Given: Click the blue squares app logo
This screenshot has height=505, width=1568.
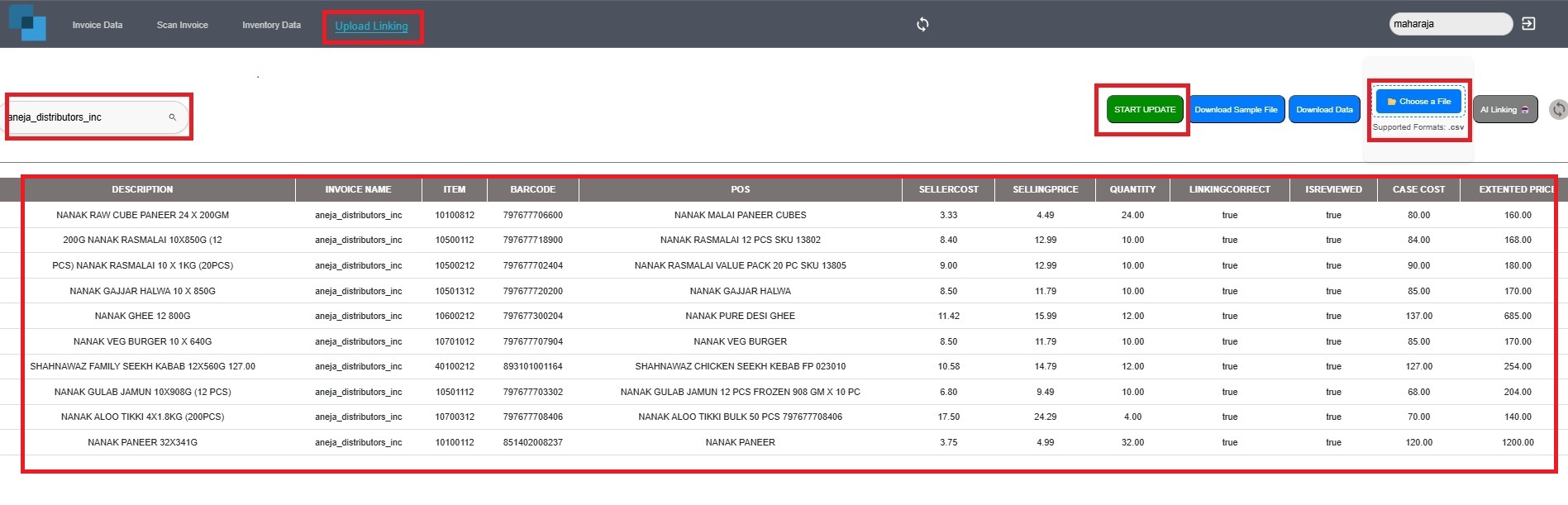Looking at the screenshot, I should (27, 22).
